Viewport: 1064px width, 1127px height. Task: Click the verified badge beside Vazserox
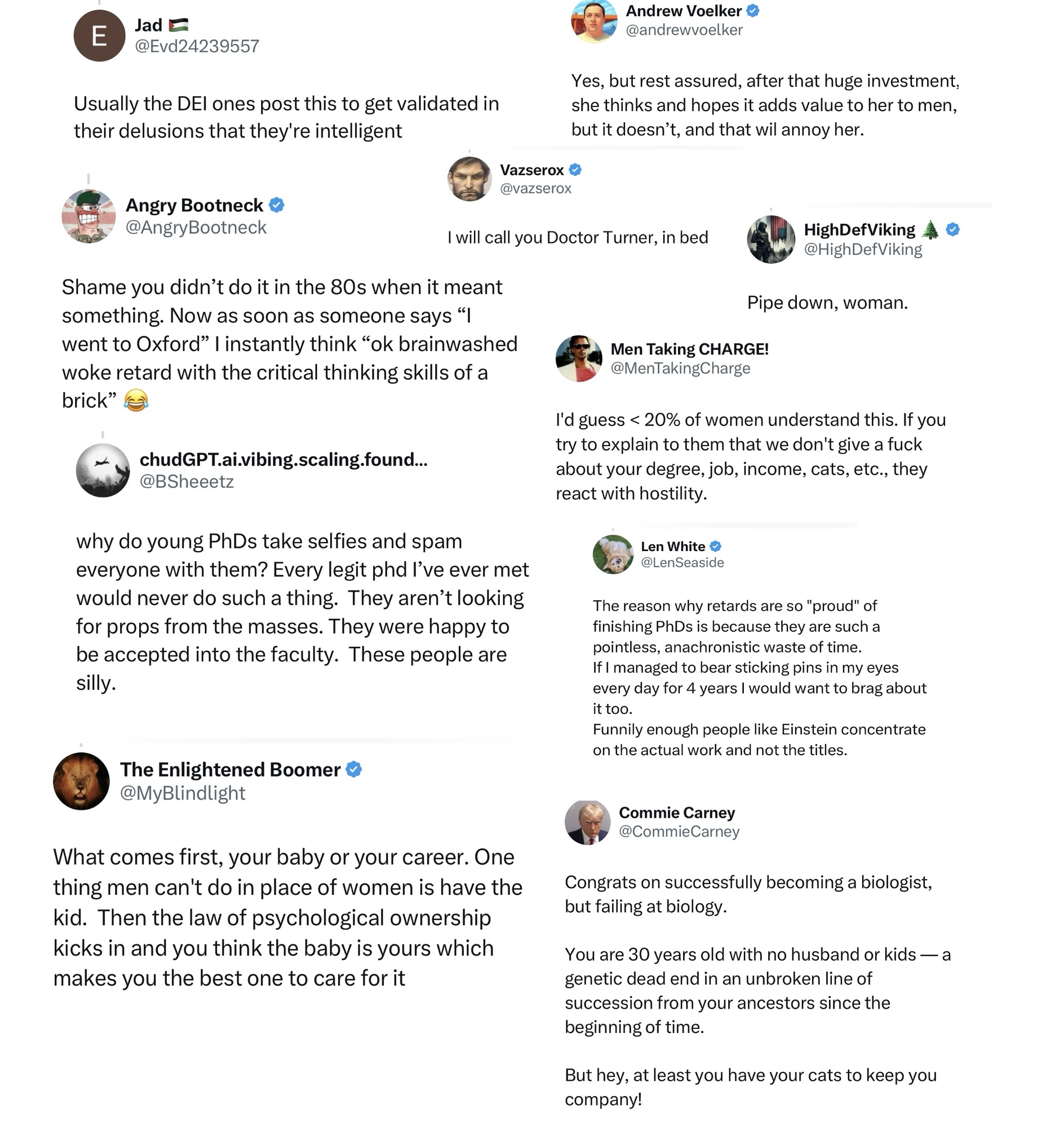(x=575, y=170)
